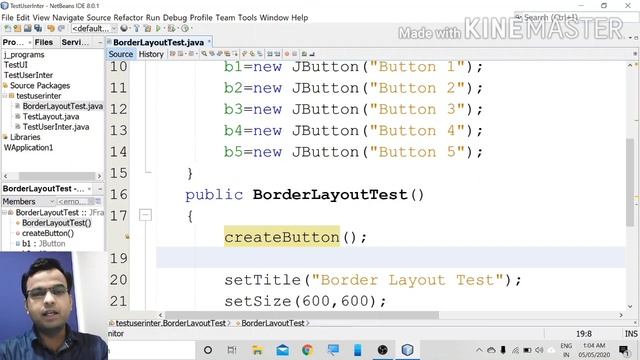640x360 pixels.
Task: Select j_programs project
Action: [24, 54]
